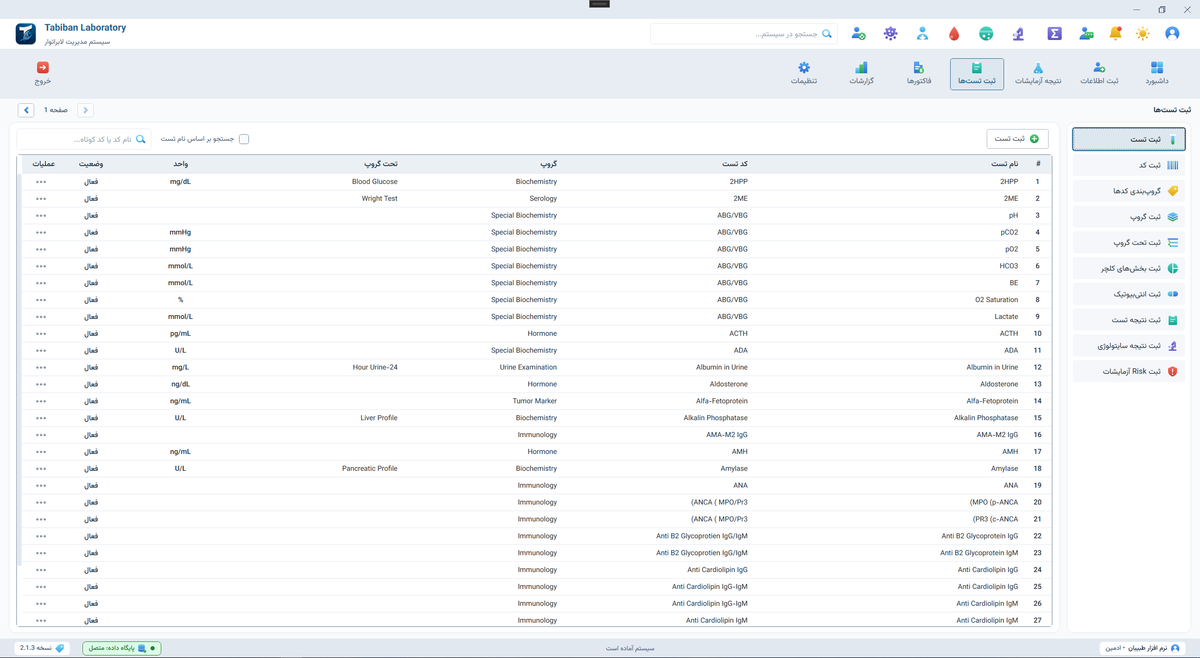Image resolution: width=1200 pixels, height=658 pixels.
Task: Open the three-dot menu for Lactate row
Action: [x=41, y=317]
